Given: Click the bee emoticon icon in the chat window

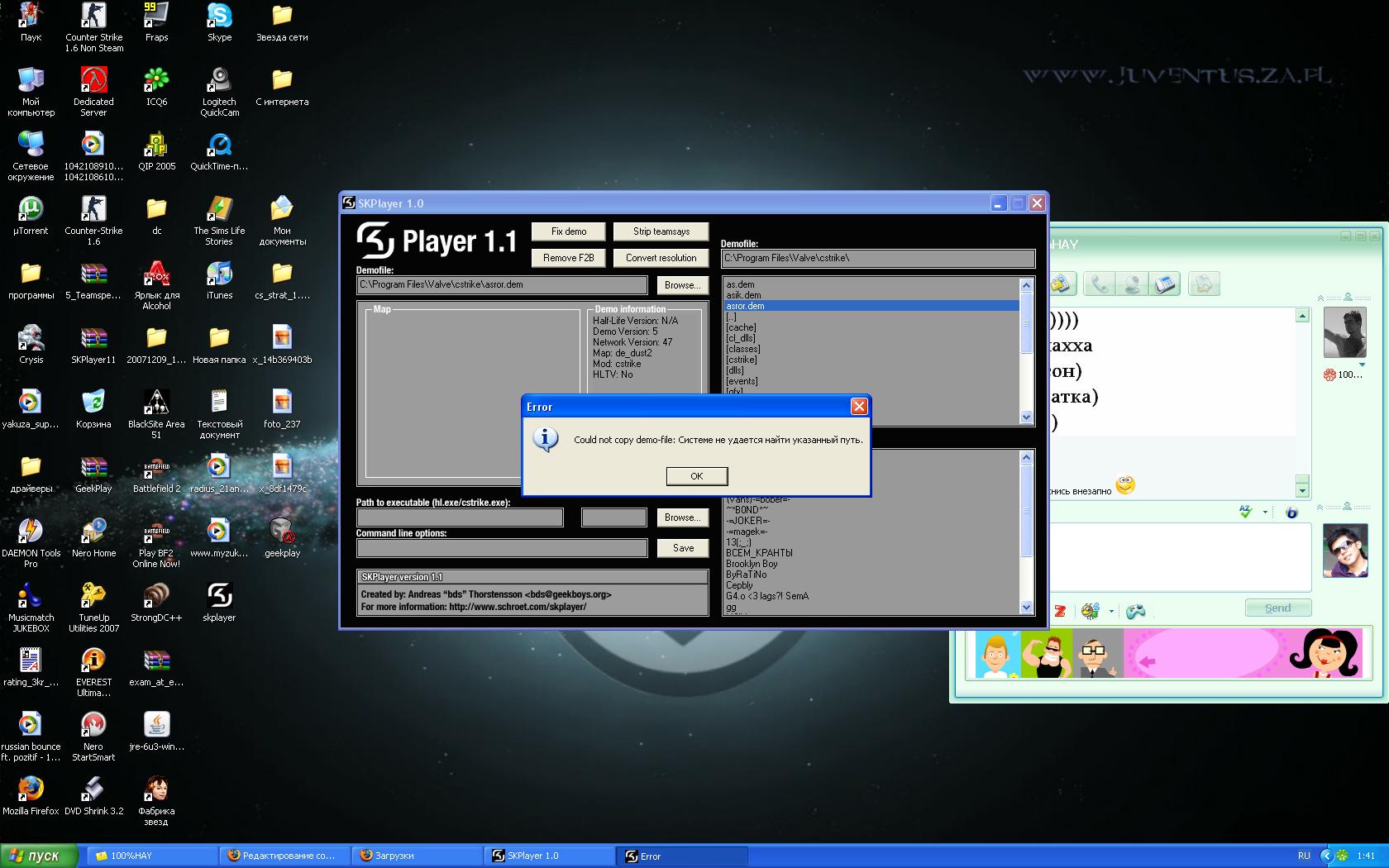Looking at the screenshot, I should [x=1091, y=611].
